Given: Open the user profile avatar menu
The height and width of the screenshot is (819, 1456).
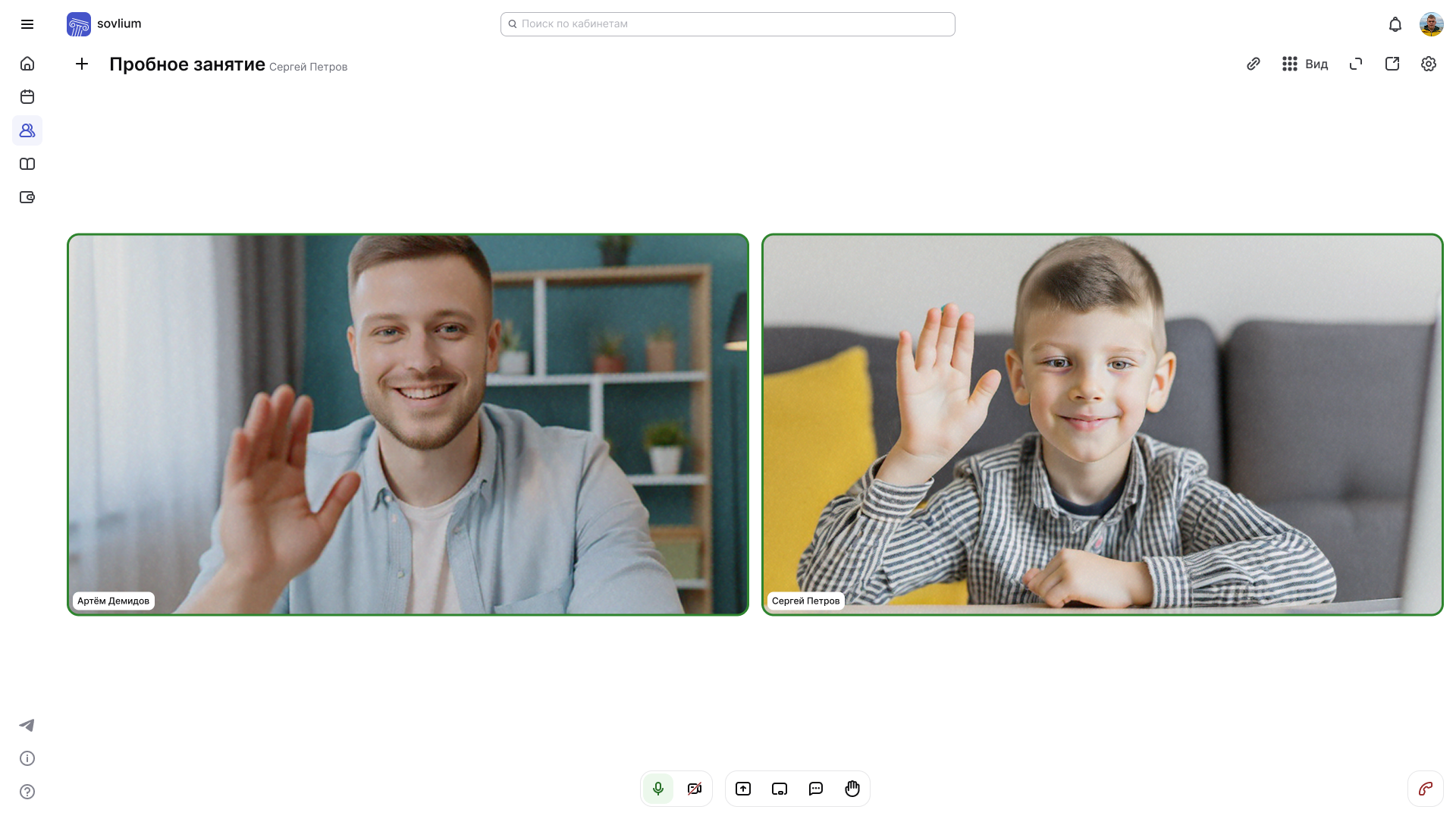Looking at the screenshot, I should click(x=1431, y=24).
